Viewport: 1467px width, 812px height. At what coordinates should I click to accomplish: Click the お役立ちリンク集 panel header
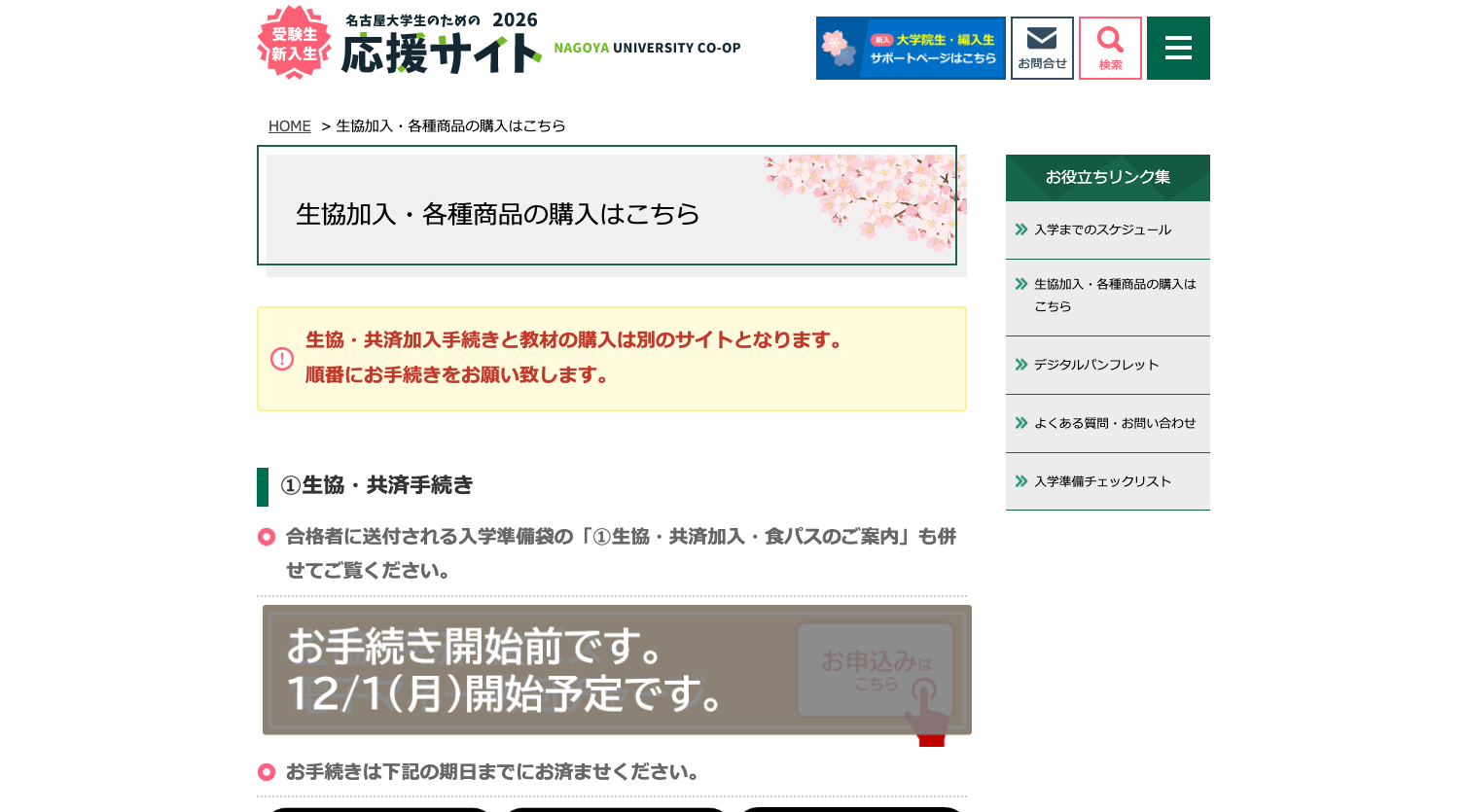pyautogui.click(x=1107, y=177)
